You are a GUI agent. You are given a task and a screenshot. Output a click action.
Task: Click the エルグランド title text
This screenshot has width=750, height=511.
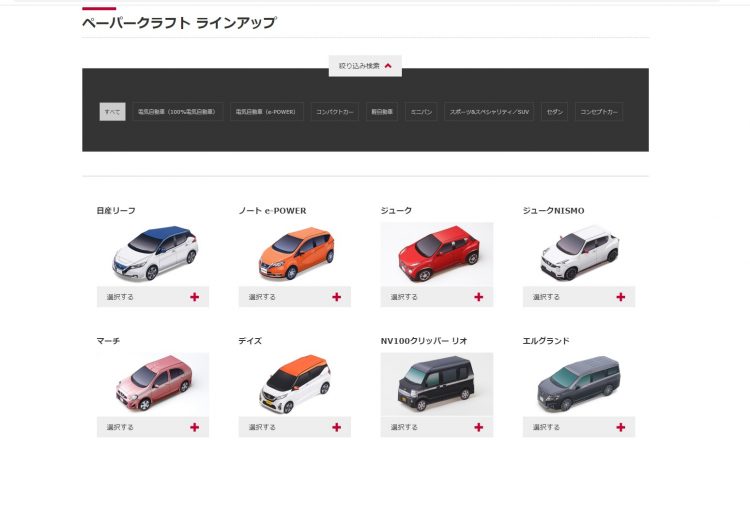pyautogui.click(x=546, y=341)
